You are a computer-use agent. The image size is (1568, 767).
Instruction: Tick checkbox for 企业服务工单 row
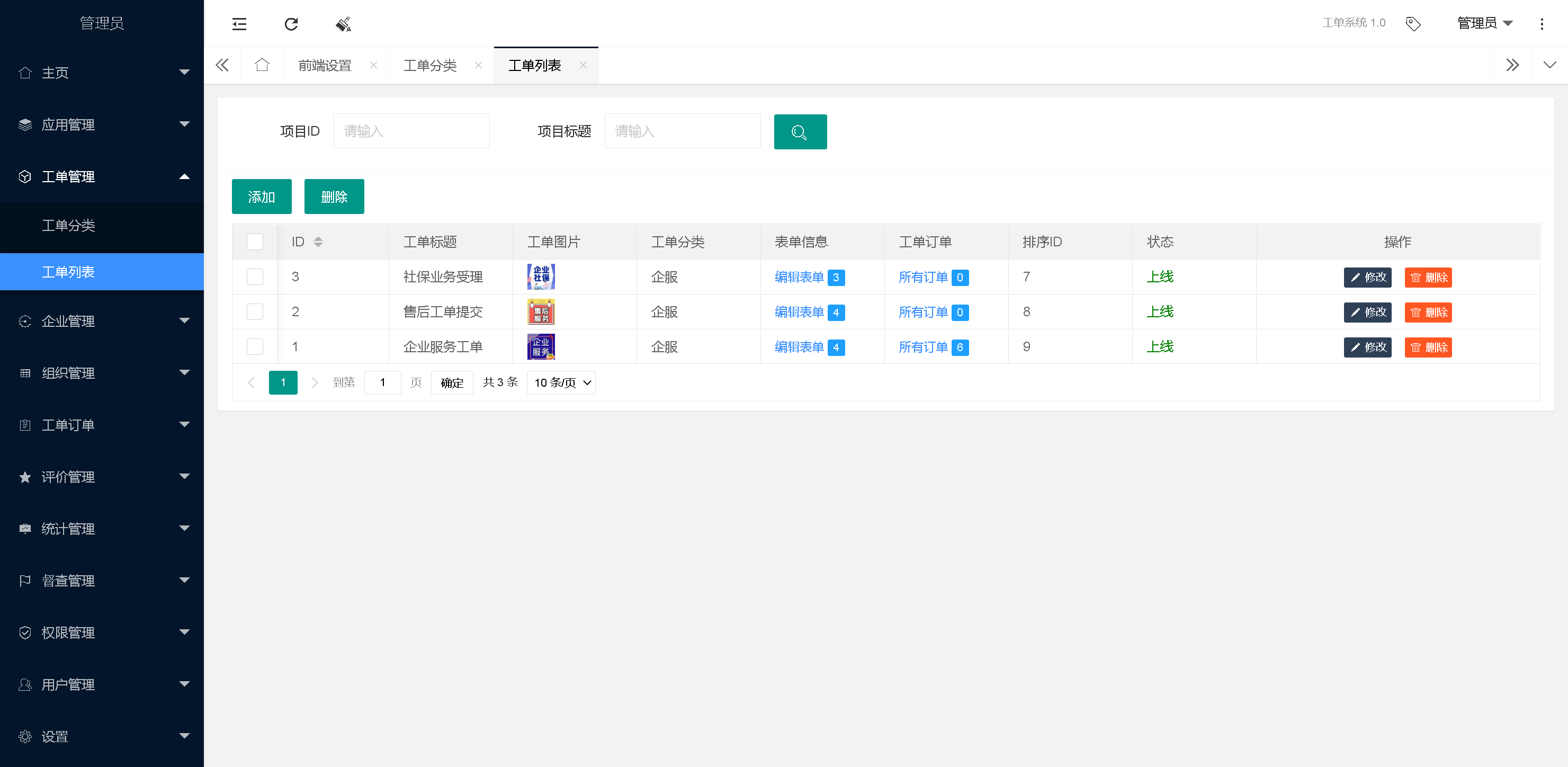[254, 347]
